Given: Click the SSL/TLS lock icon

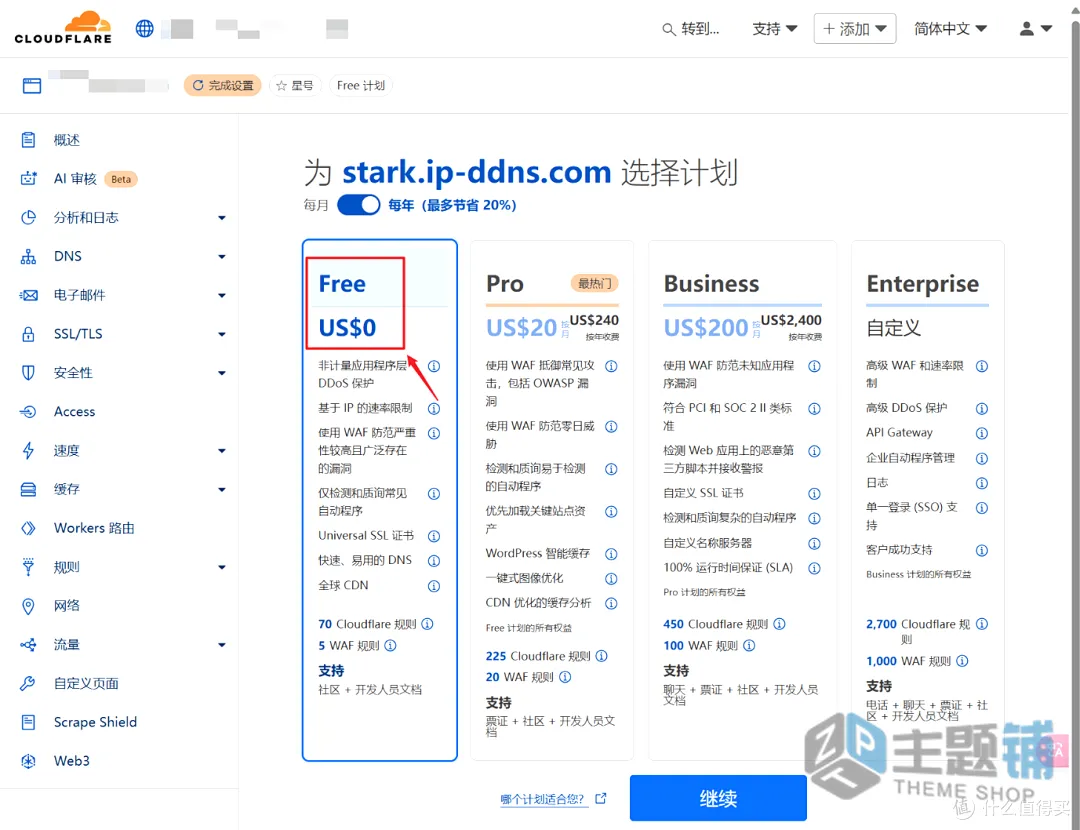Looking at the screenshot, I should click(x=28, y=334).
